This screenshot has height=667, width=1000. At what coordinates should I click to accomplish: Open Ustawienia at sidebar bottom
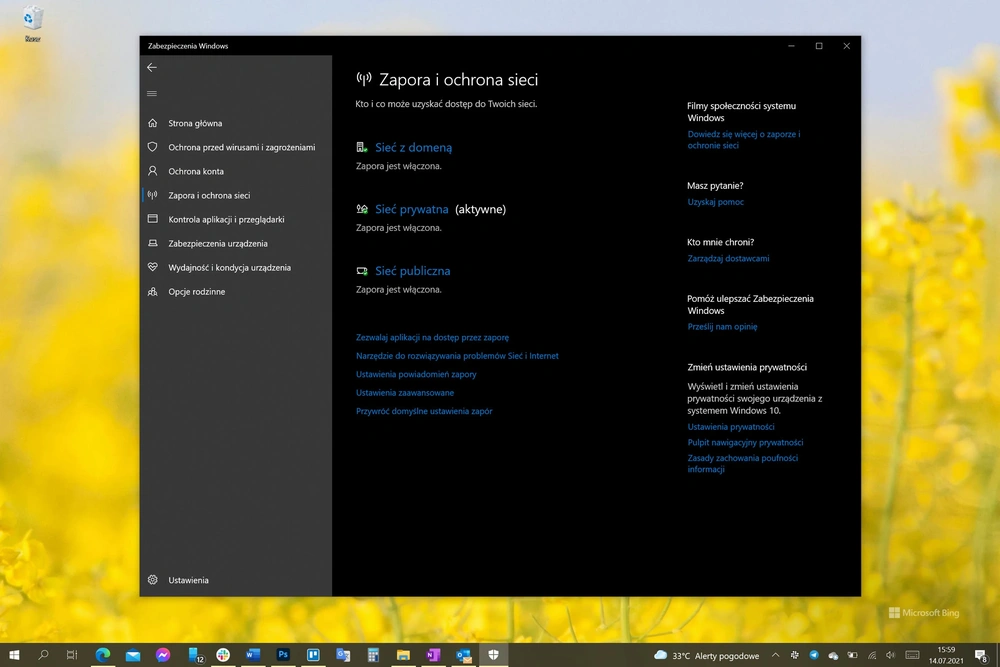pyautogui.click(x=188, y=580)
